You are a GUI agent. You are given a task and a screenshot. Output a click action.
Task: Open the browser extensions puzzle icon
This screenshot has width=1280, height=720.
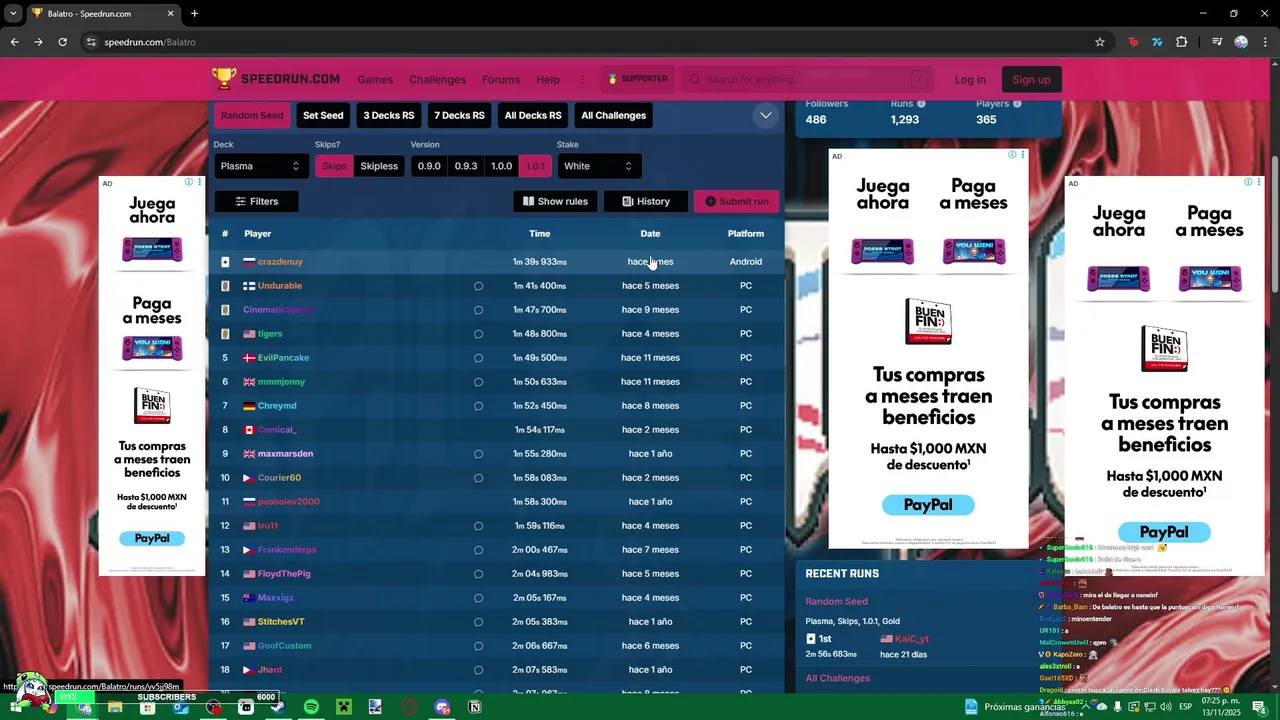[1182, 42]
